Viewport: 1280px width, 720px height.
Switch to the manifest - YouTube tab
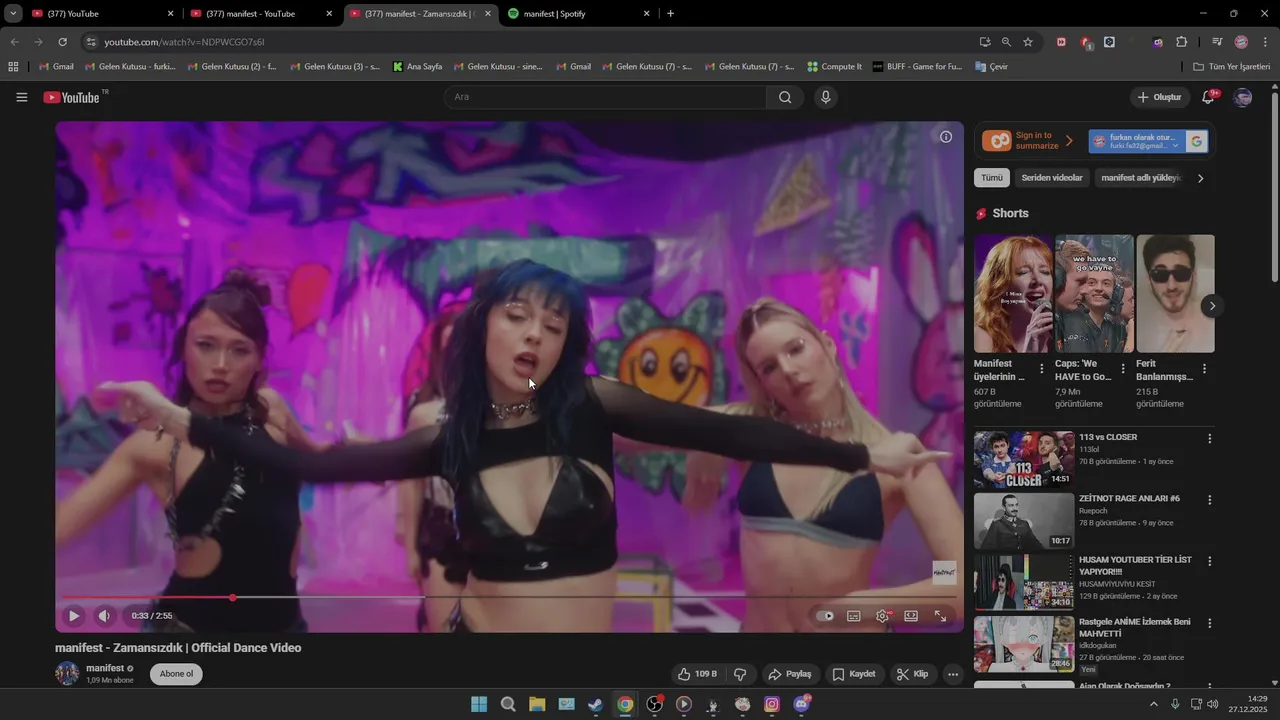click(x=263, y=14)
